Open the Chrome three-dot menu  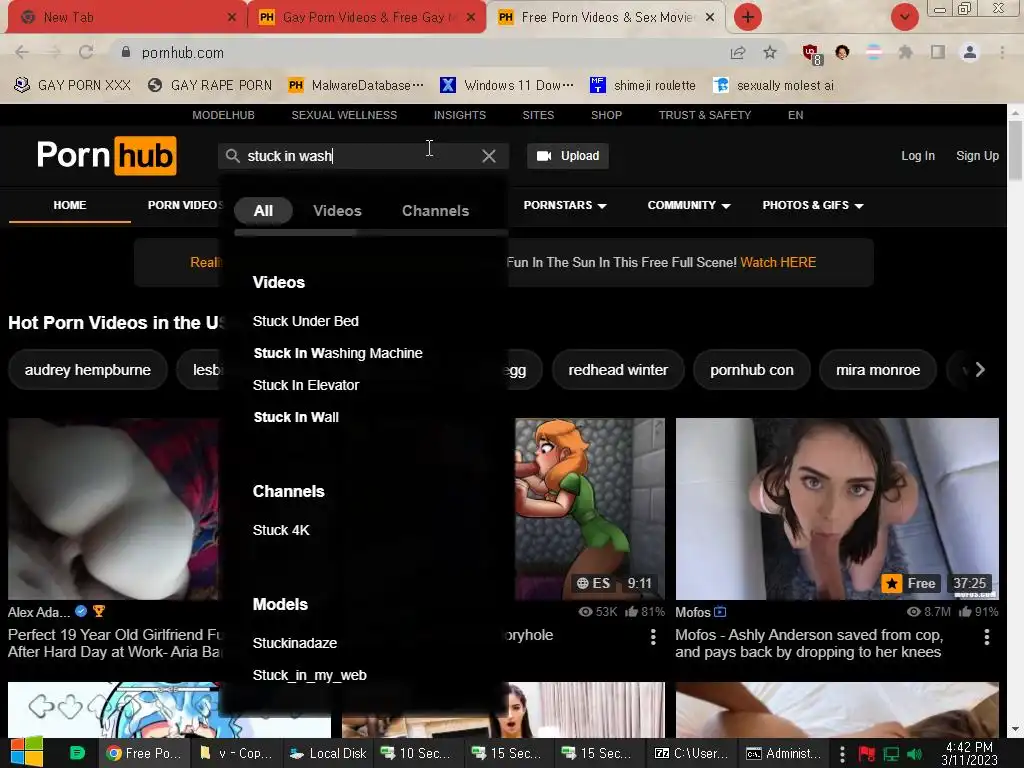pos(1002,52)
